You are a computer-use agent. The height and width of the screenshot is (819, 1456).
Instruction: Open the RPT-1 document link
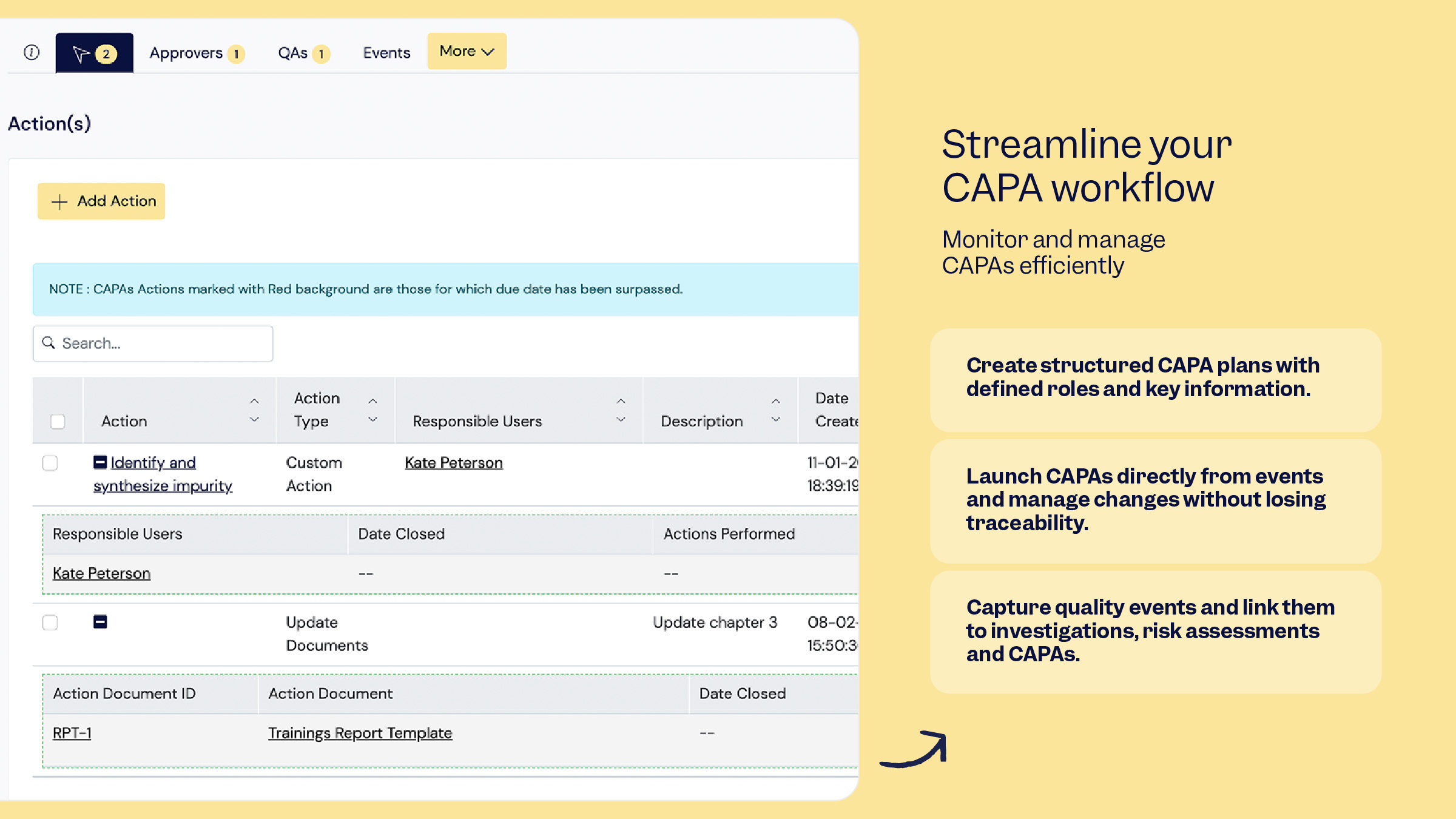click(72, 733)
